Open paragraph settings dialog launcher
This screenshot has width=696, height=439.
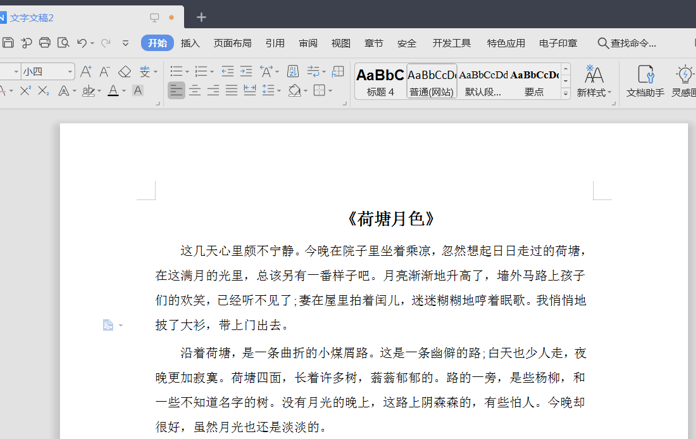point(344,103)
